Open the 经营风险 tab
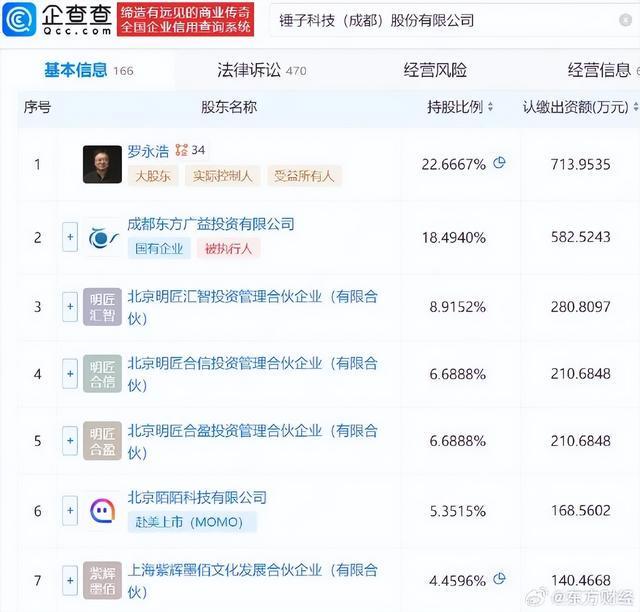 435,70
